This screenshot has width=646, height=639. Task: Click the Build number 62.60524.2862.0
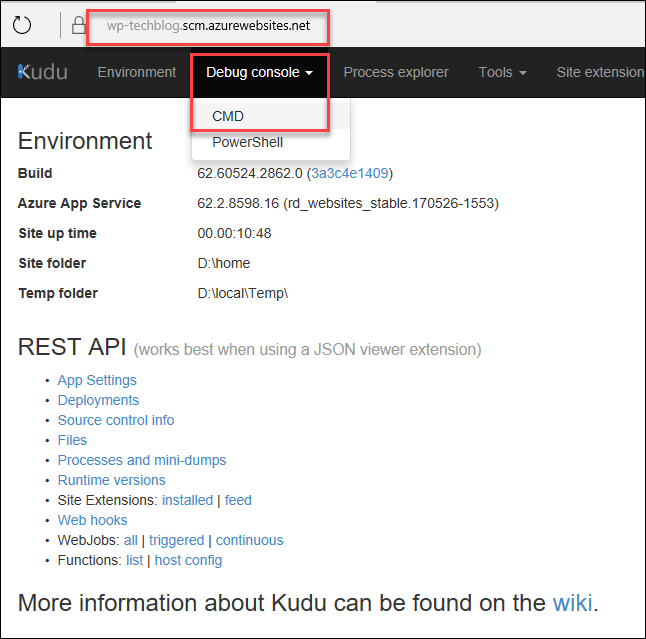click(250, 173)
